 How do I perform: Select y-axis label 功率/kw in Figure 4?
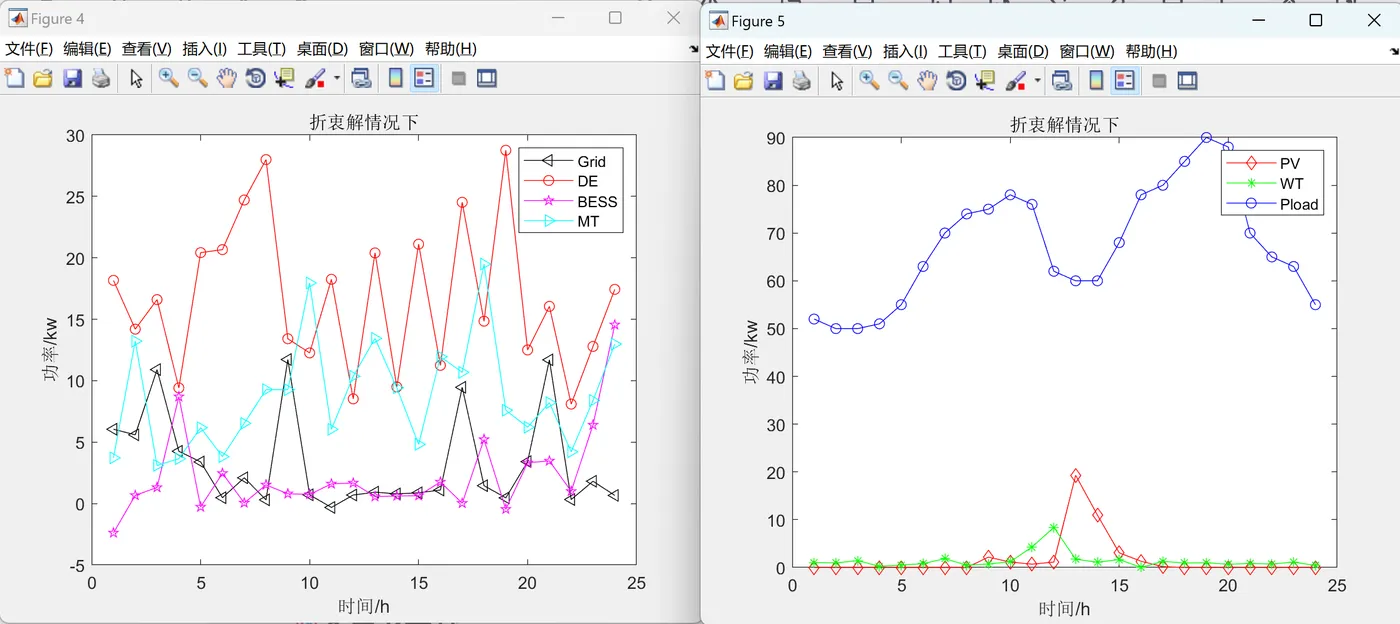click(x=50, y=351)
